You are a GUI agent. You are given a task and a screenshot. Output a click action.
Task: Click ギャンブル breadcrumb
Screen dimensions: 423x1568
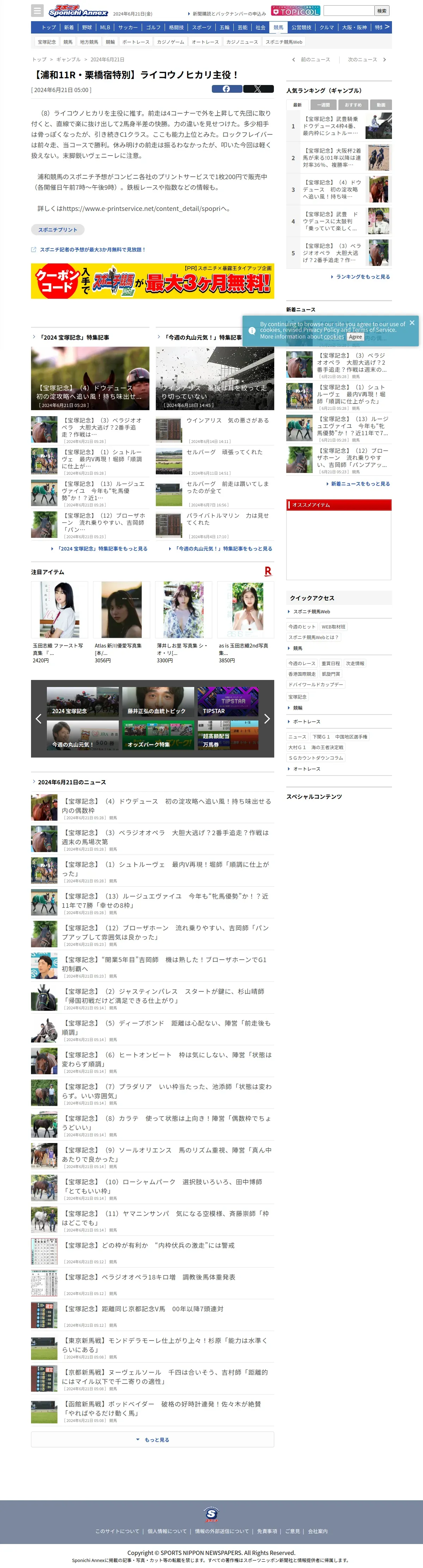pyautogui.click(x=69, y=60)
